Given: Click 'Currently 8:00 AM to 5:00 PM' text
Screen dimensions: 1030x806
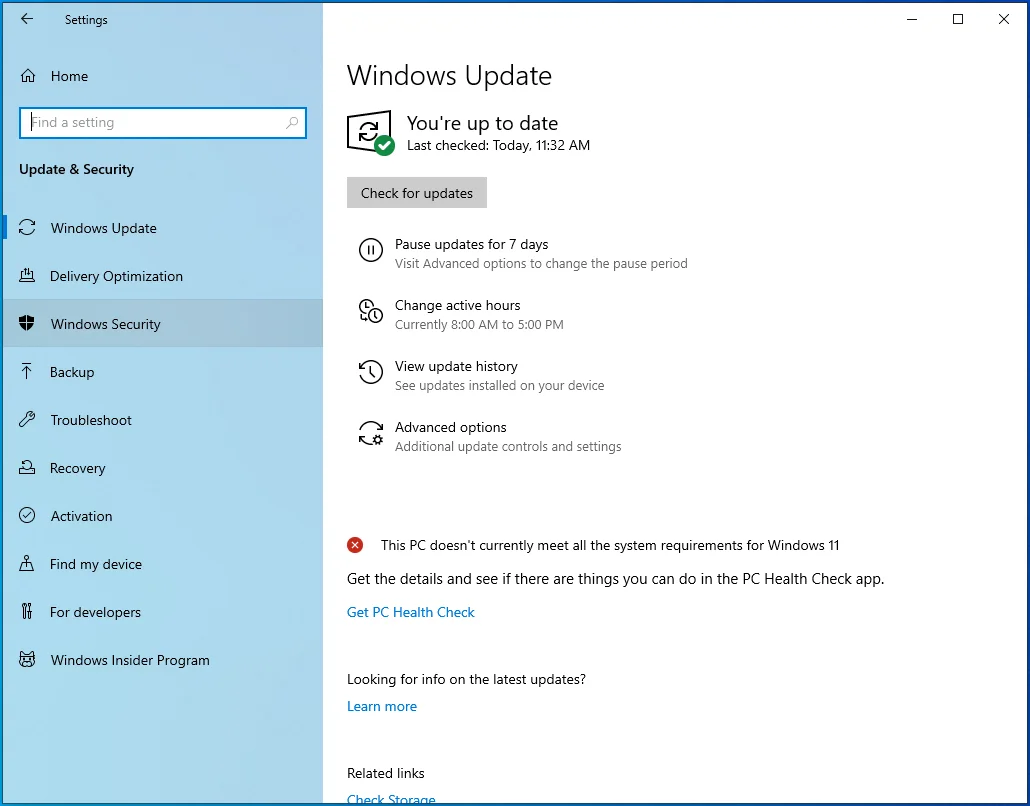Looking at the screenshot, I should (x=479, y=325).
